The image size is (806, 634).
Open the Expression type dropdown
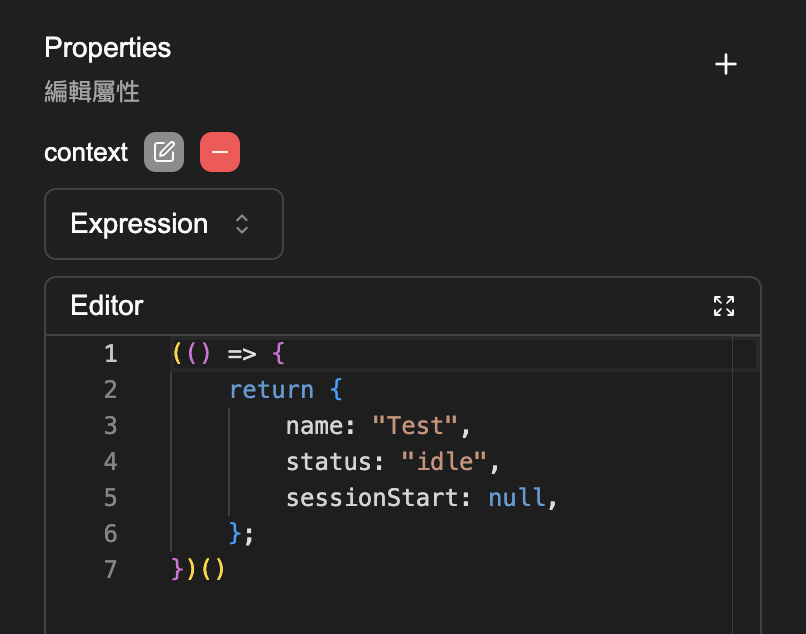pyautogui.click(x=164, y=224)
